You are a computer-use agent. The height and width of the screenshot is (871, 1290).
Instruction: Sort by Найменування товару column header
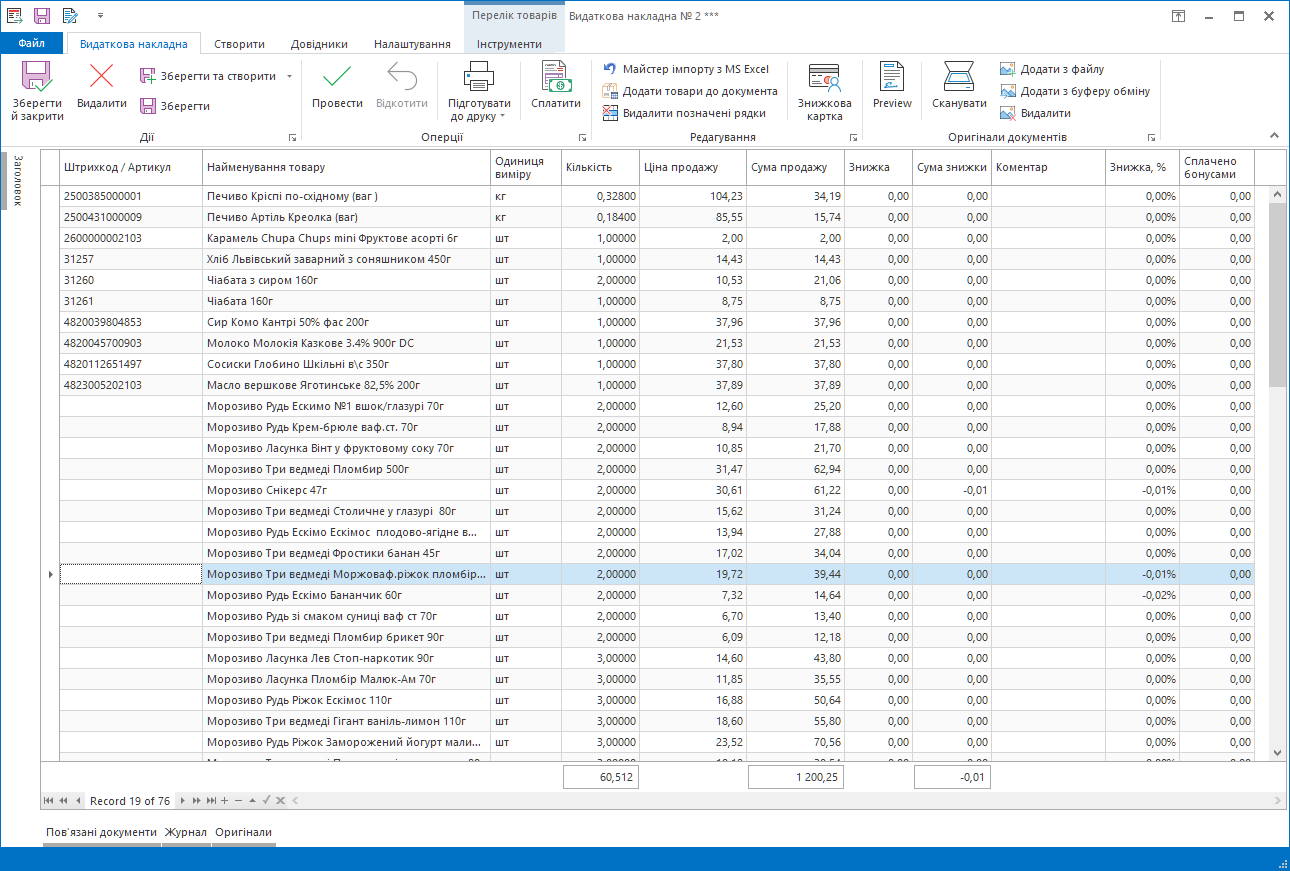[x=346, y=168]
